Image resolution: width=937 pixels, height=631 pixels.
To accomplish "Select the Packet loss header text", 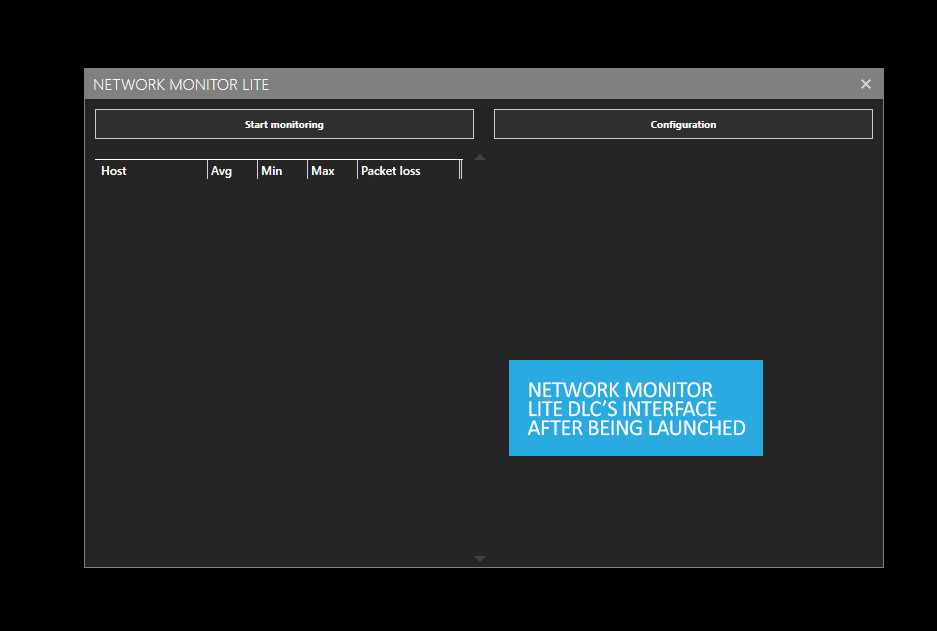I will (391, 170).
